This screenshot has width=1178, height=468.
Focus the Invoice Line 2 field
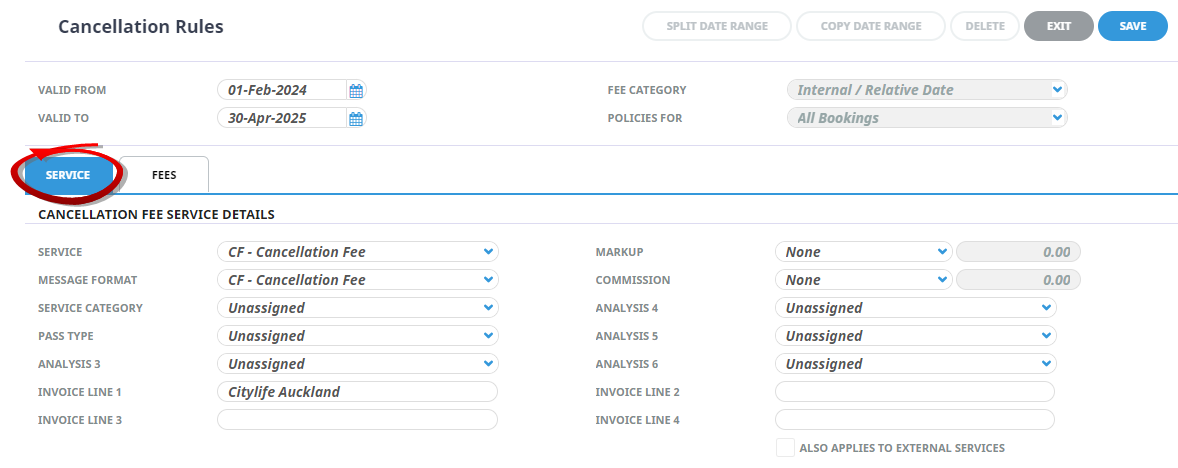(915, 392)
